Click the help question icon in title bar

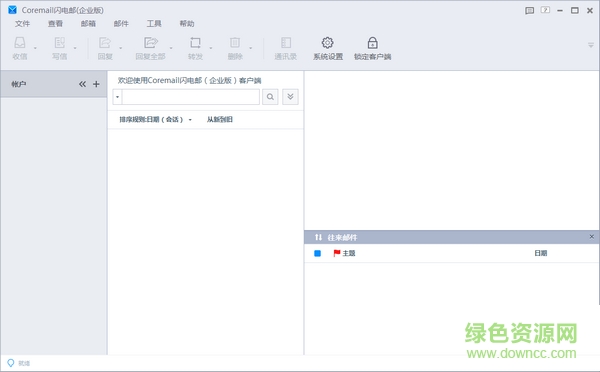tap(545, 10)
